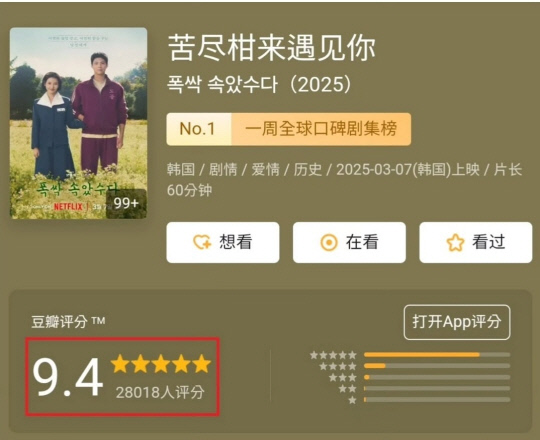The width and height of the screenshot is (540, 440).
Task: Open the 28018人评分 rating count
Action: [160, 392]
